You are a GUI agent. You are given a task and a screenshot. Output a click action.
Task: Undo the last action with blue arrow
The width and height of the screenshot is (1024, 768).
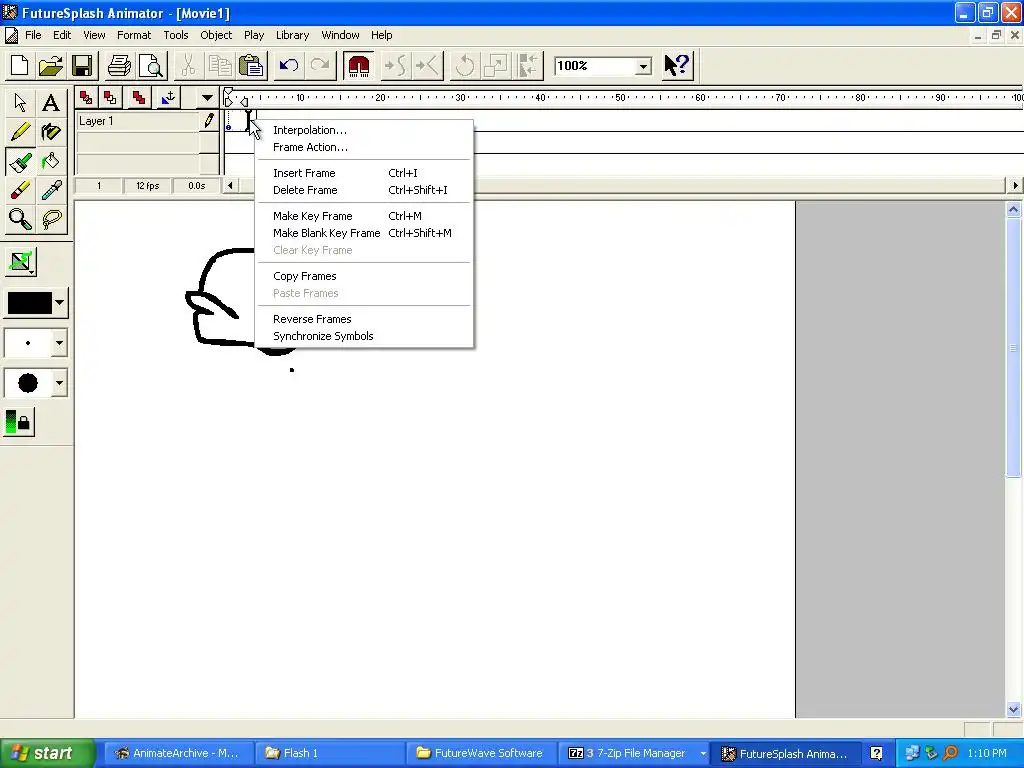(288, 65)
